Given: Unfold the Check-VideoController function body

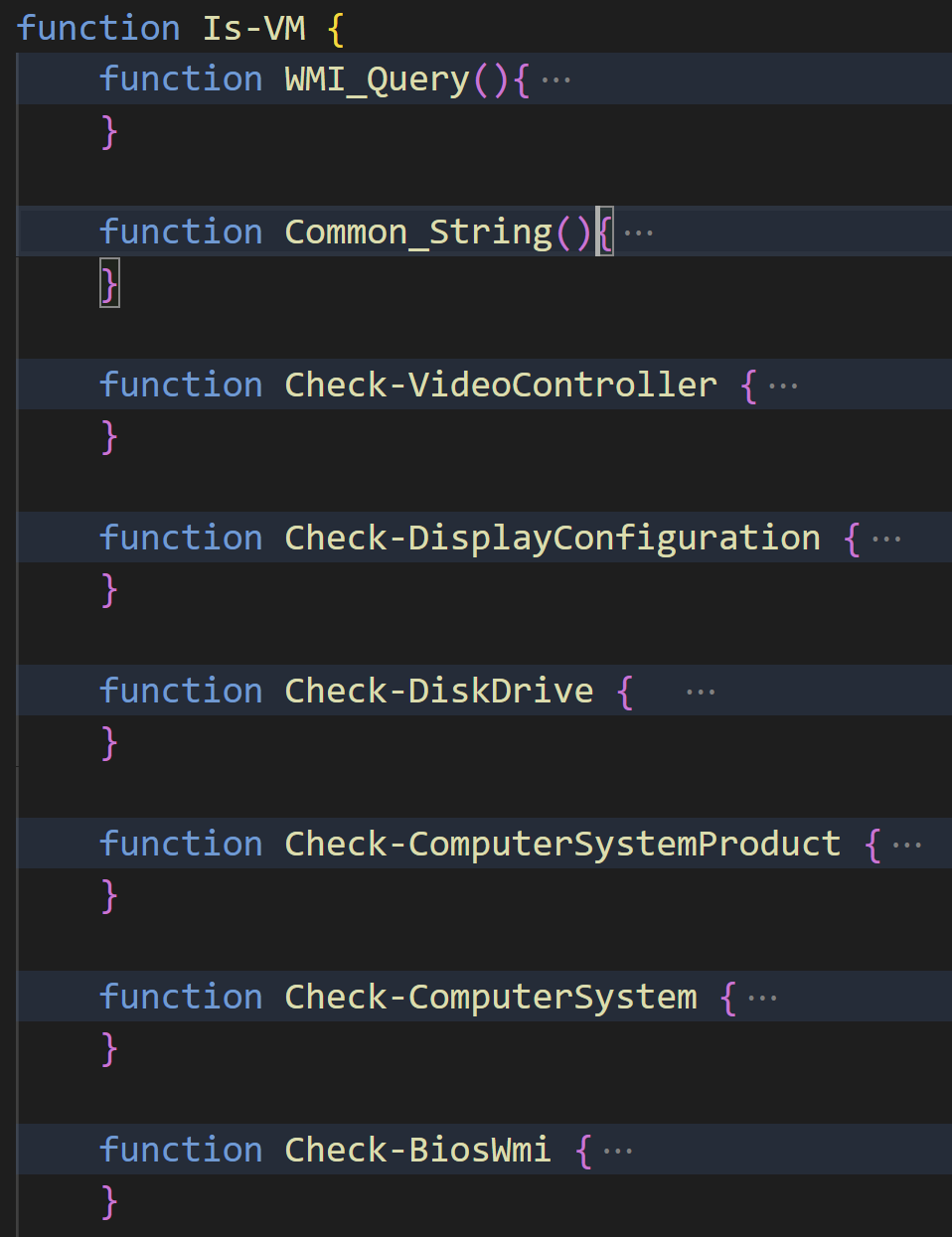Looking at the screenshot, I should coord(783,387).
